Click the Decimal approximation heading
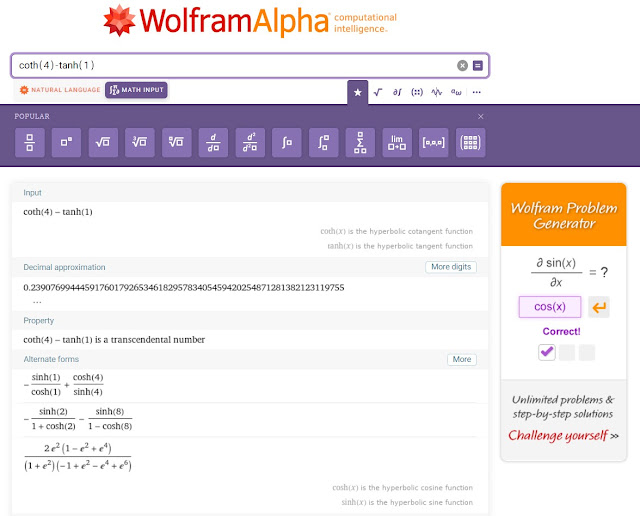The image size is (640, 516). [64, 267]
